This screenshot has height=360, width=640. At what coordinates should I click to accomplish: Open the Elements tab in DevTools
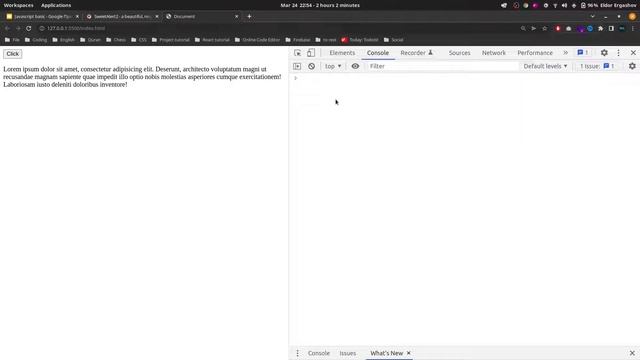coord(342,53)
